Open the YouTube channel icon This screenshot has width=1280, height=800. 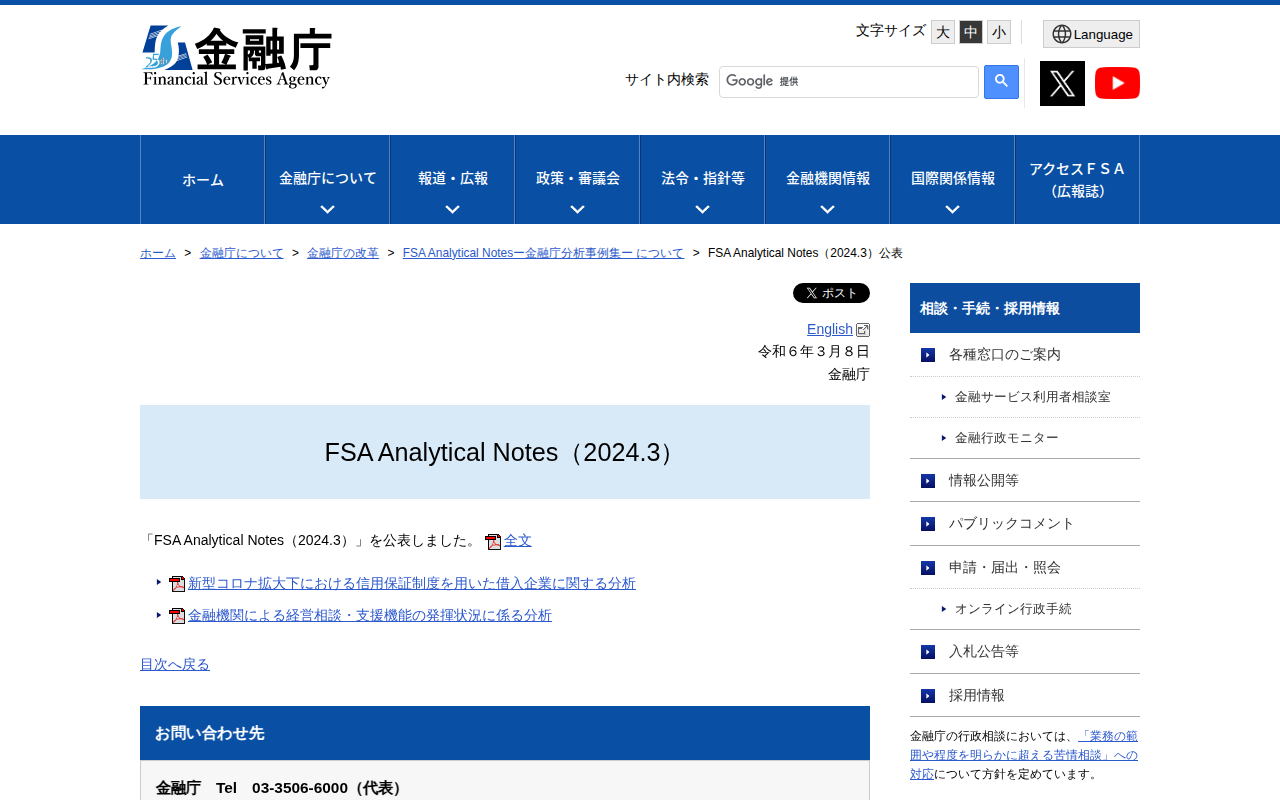pyautogui.click(x=1117, y=83)
